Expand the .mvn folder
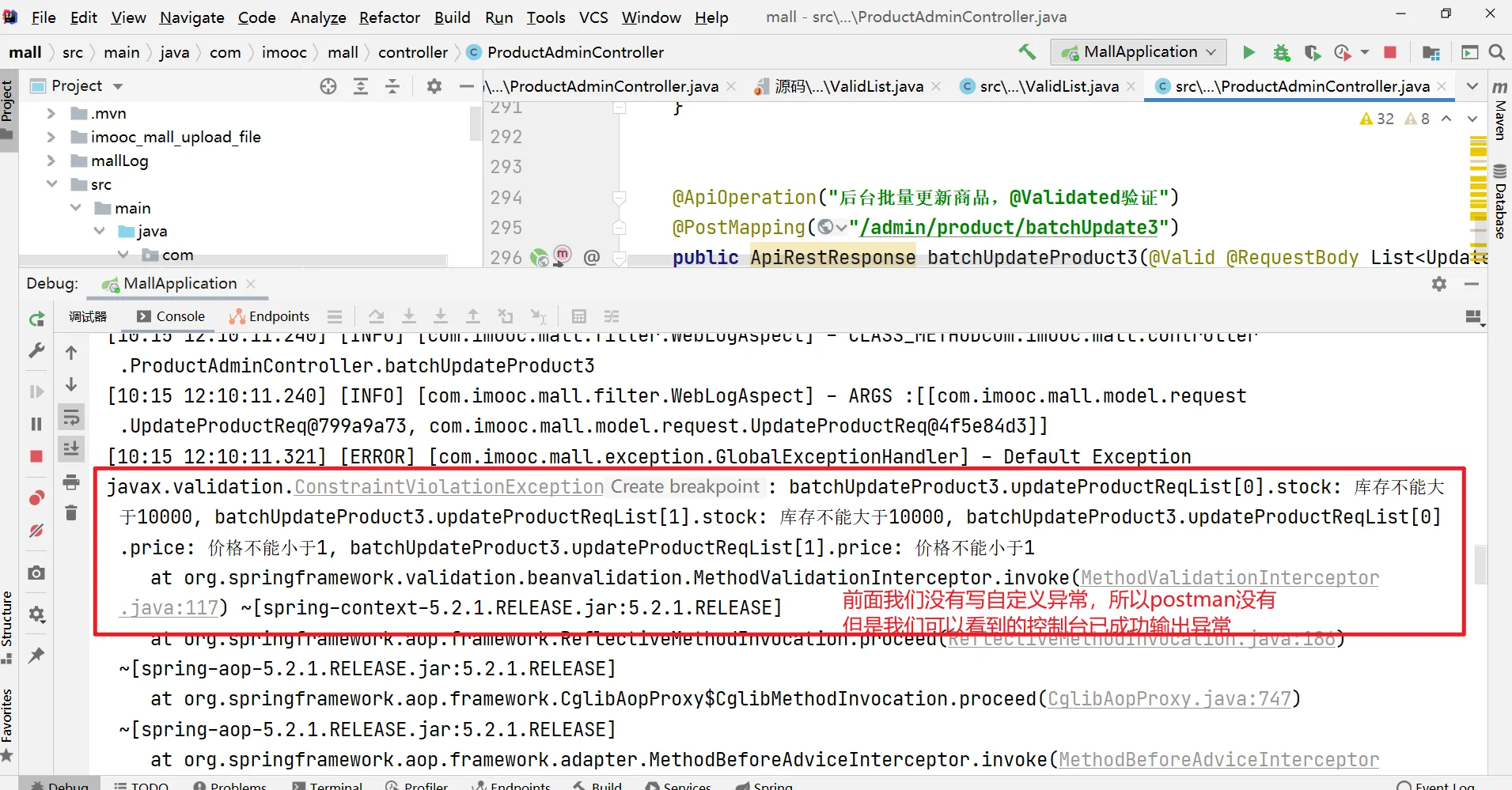Screen dimensions: 1512x790 [51, 113]
